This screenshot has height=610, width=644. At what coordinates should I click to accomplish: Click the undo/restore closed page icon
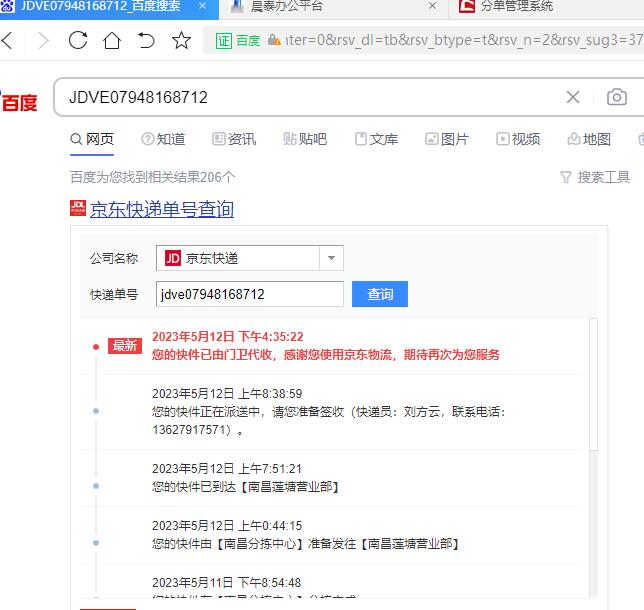pos(146,41)
